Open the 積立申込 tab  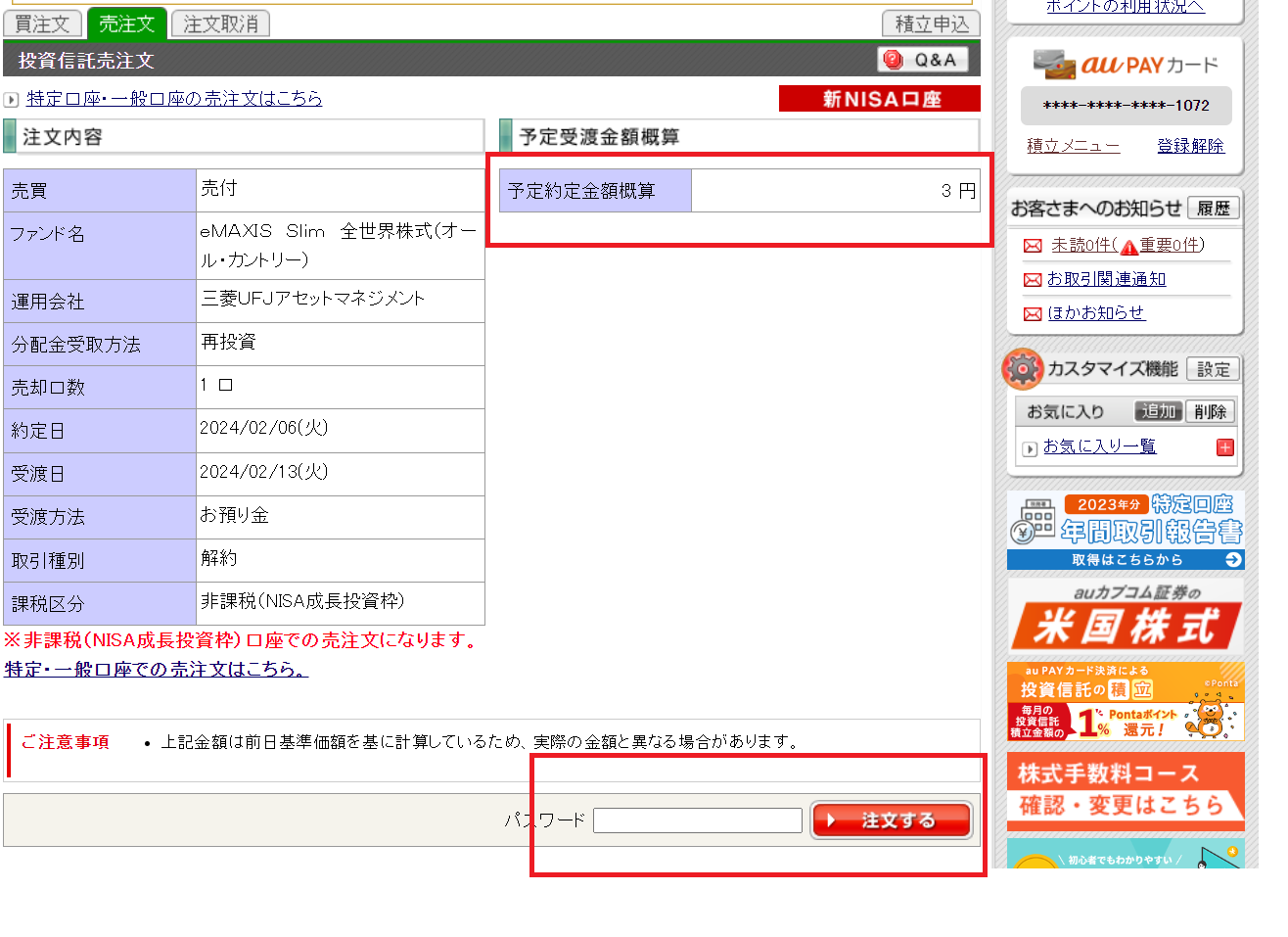pyautogui.click(x=931, y=23)
